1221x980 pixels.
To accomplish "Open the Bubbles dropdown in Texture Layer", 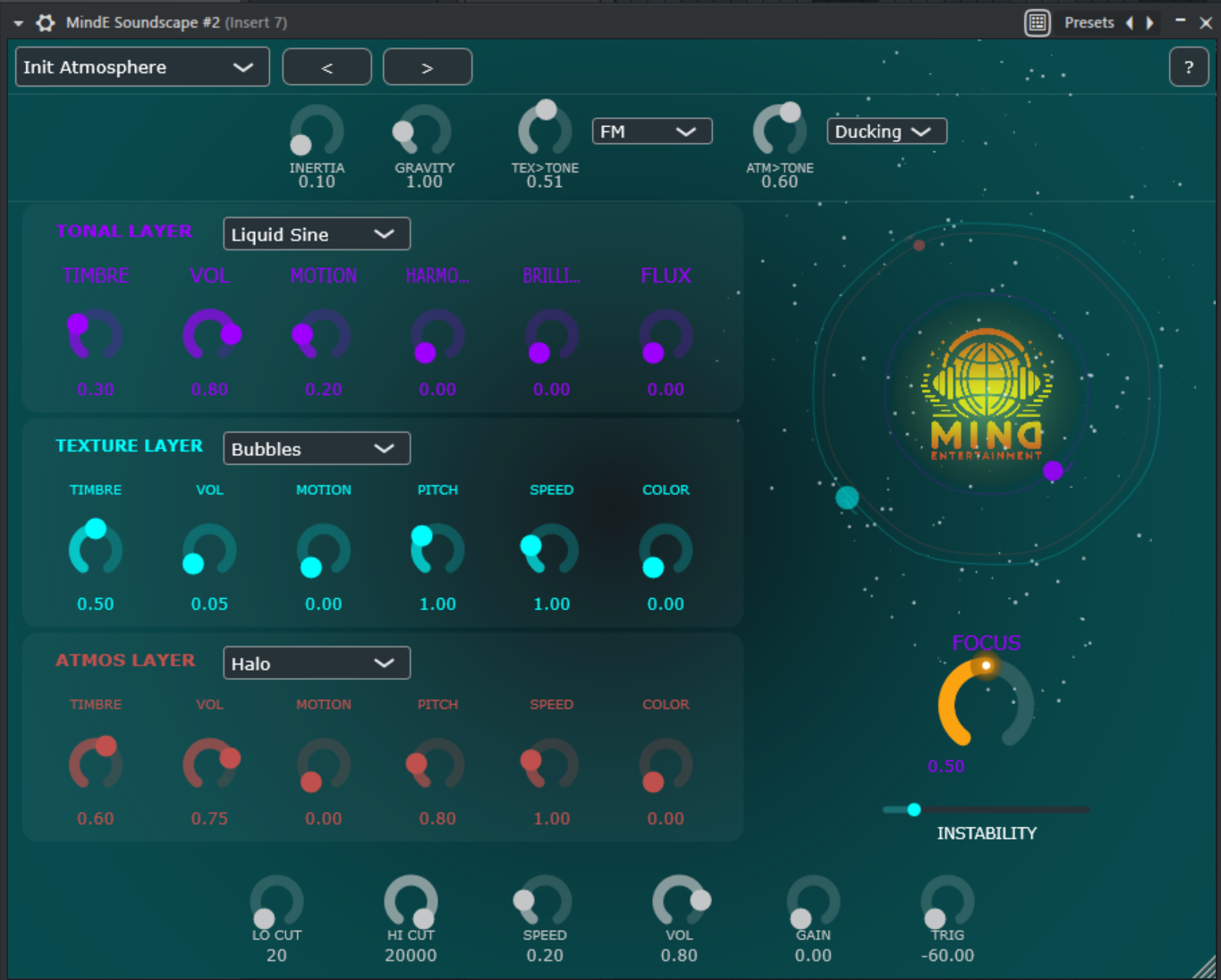I will (316, 448).
